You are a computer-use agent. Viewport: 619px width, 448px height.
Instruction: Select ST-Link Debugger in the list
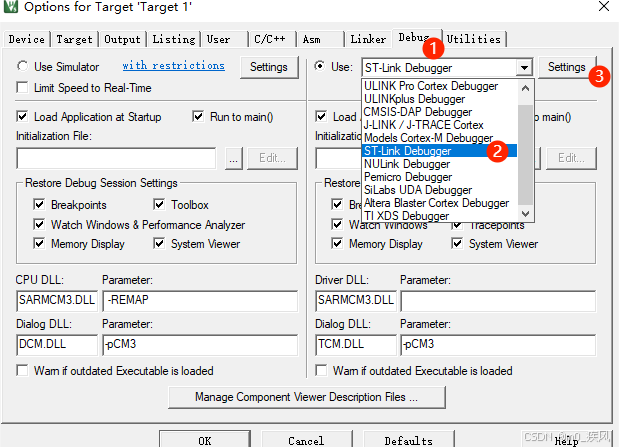(439, 151)
